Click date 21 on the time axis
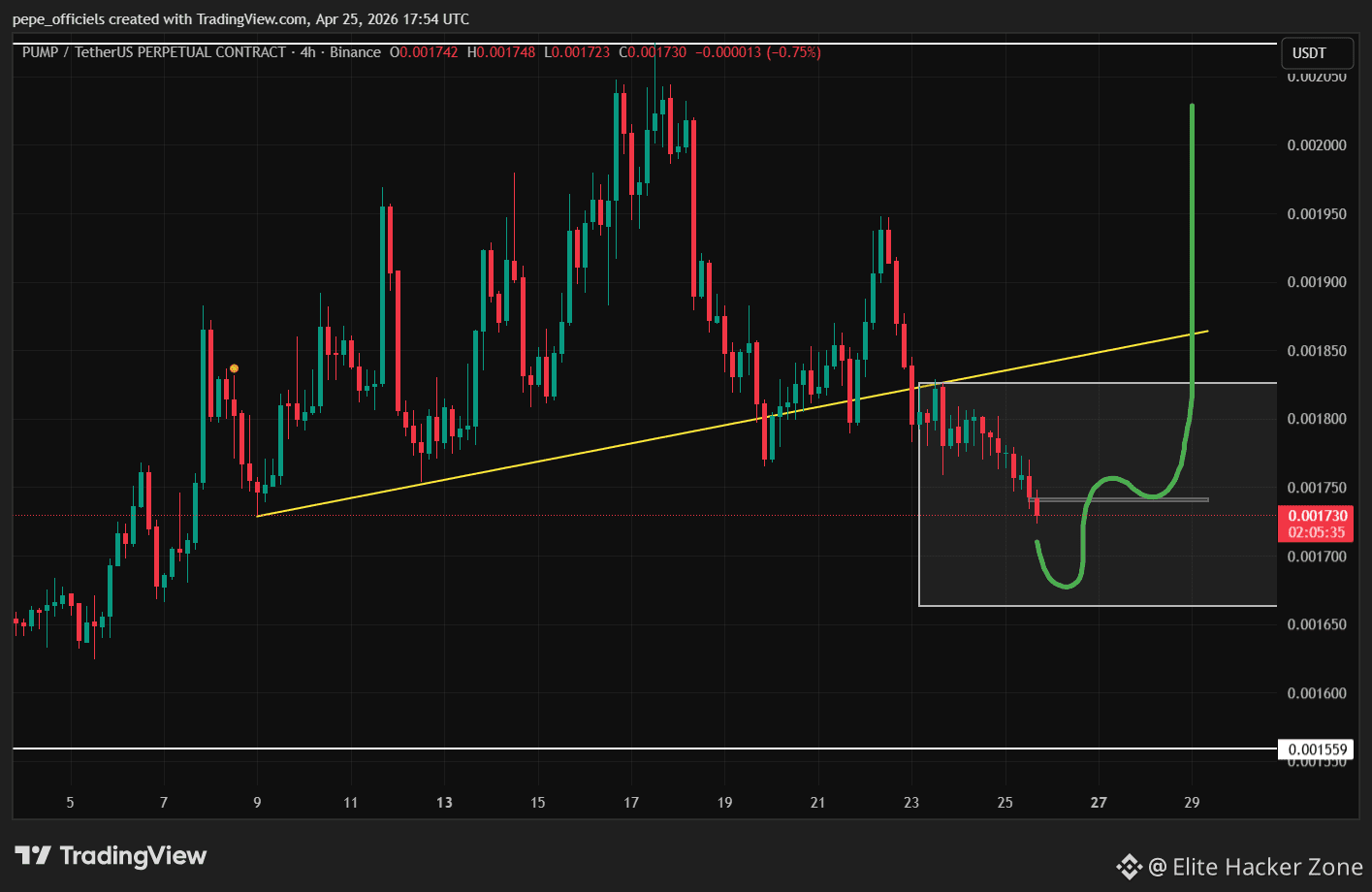The height and width of the screenshot is (892, 1372). pyautogui.click(x=818, y=803)
